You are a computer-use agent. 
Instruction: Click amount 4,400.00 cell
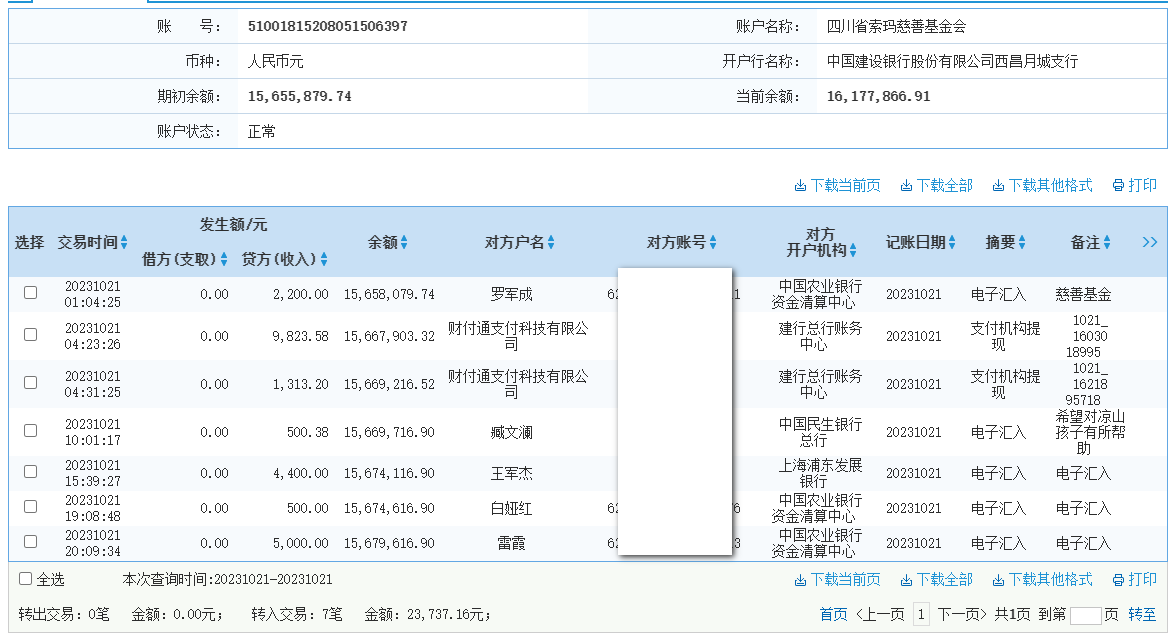(300, 473)
